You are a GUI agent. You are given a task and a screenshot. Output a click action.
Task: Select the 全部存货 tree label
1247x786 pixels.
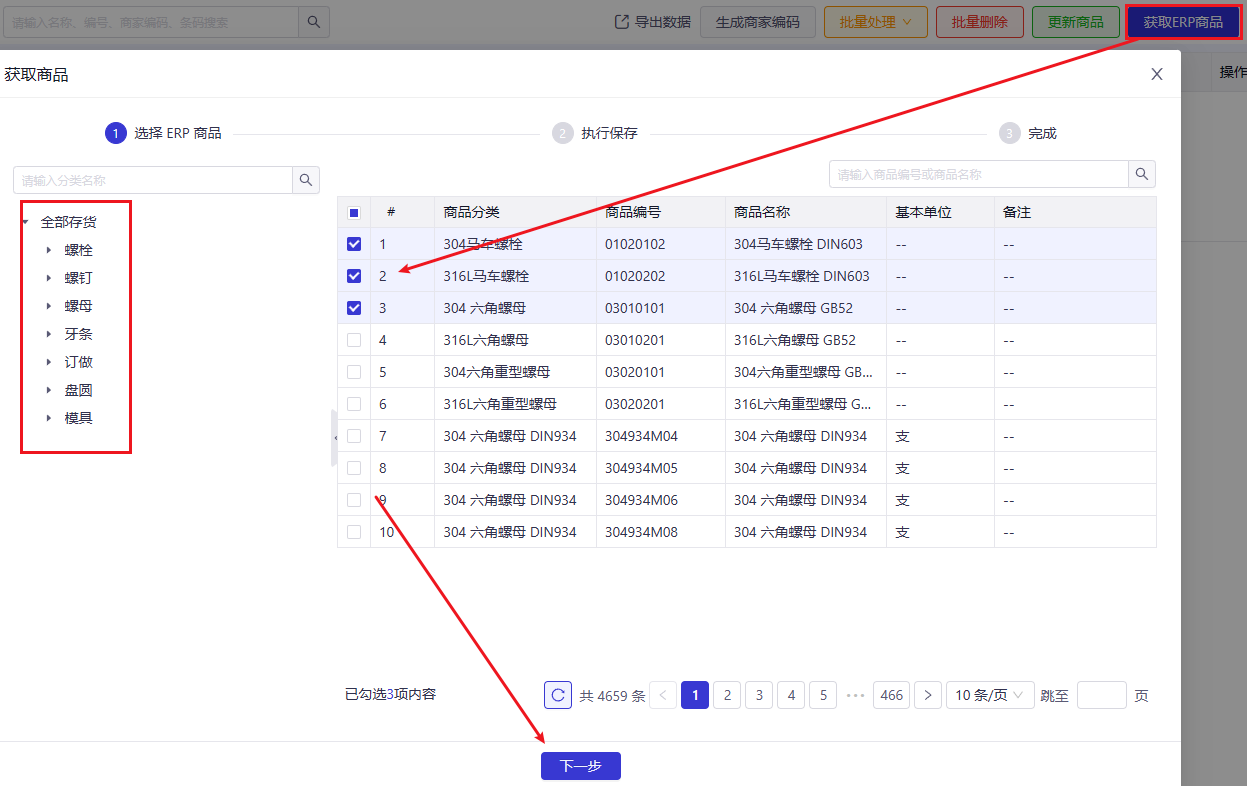tap(69, 222)
